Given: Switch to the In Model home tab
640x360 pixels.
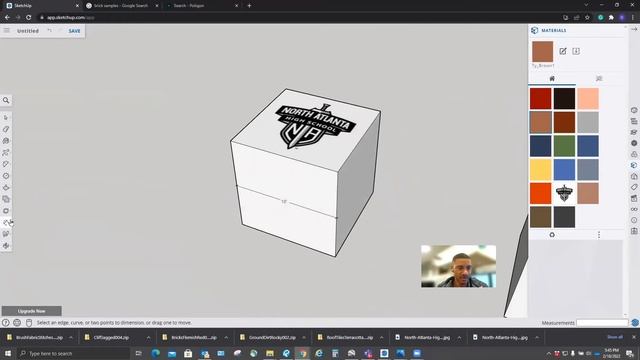Looking at the screenshot, I should click(x=552, y=78).
